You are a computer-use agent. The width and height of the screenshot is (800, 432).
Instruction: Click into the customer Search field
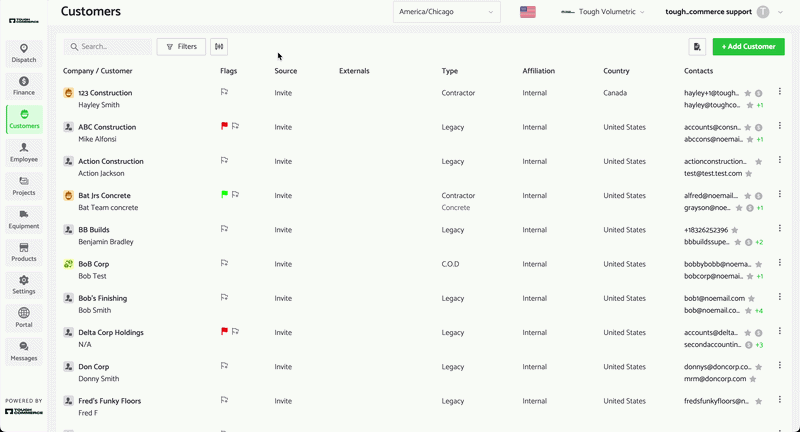108,46
